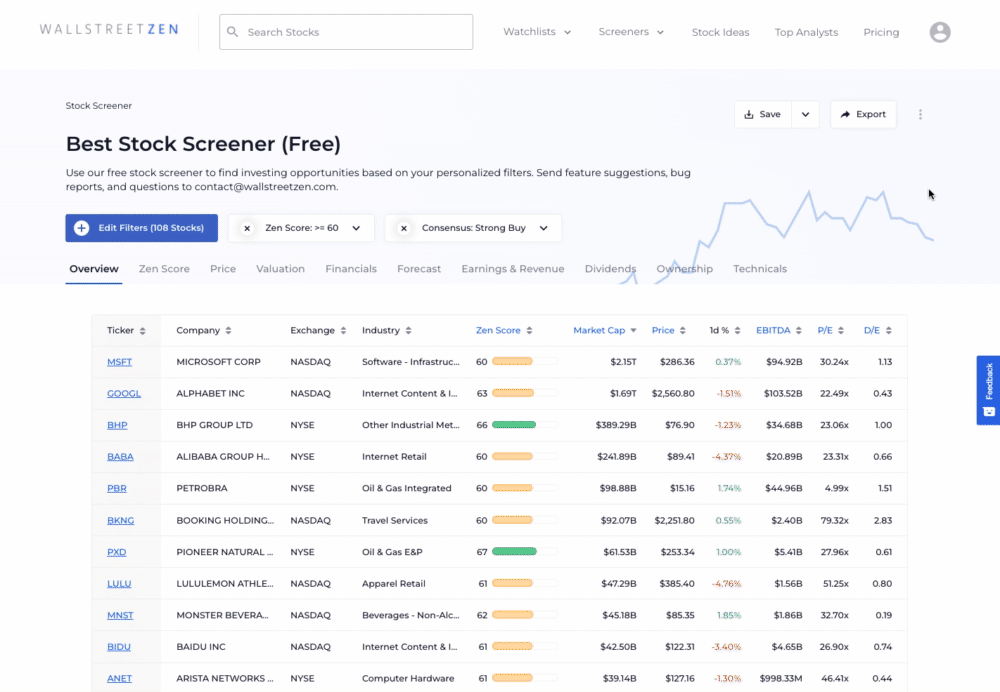Focus the Search Stocks input field
Viewport: 1000px width, 692px height.
[346, 32]
